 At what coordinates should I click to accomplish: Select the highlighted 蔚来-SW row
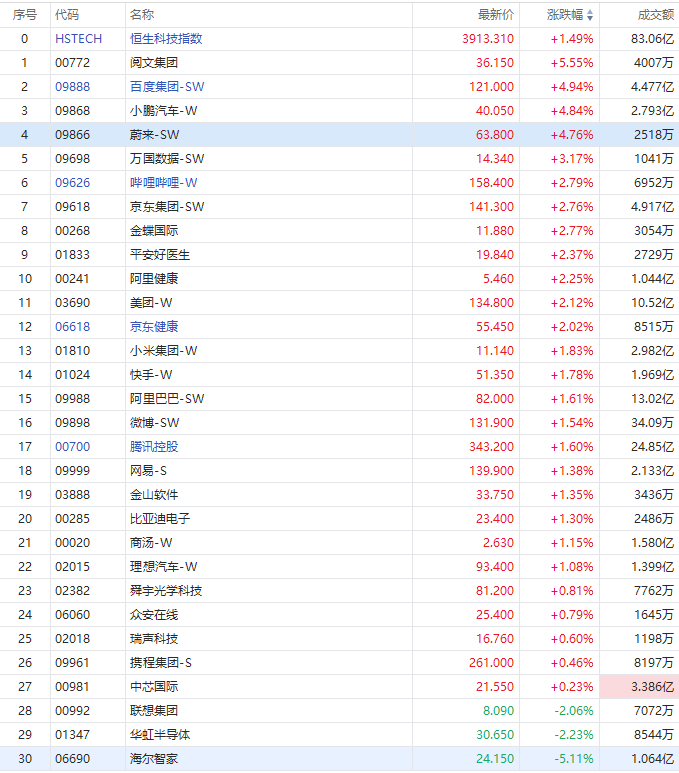coord(339,135)
